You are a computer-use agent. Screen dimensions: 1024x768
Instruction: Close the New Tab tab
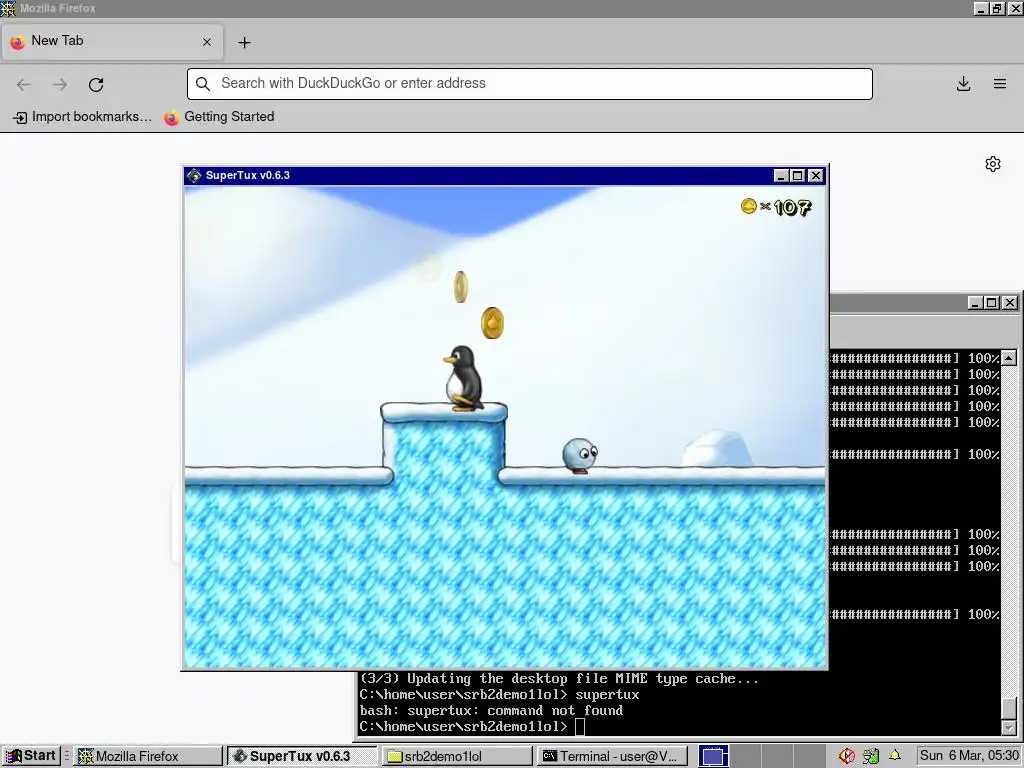[x=207, y=42]
